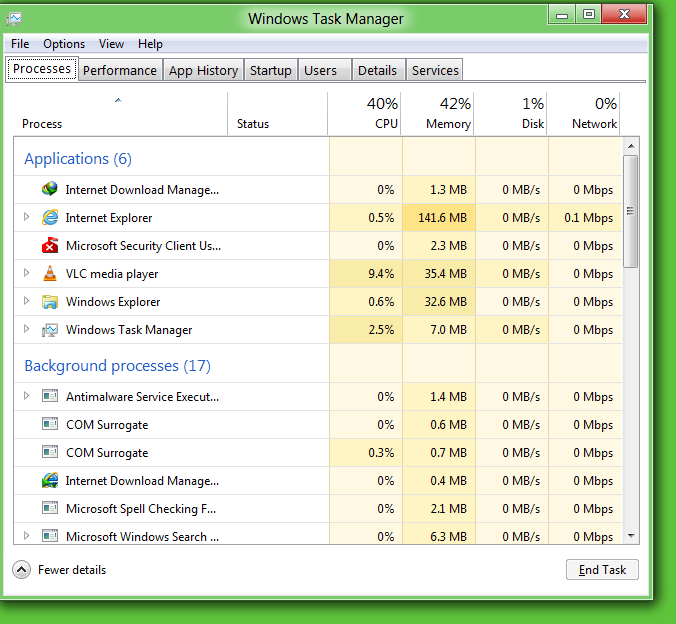This screenshot has width=676, height=624.
Task: Open the Services tab
Action: (435, 70)
